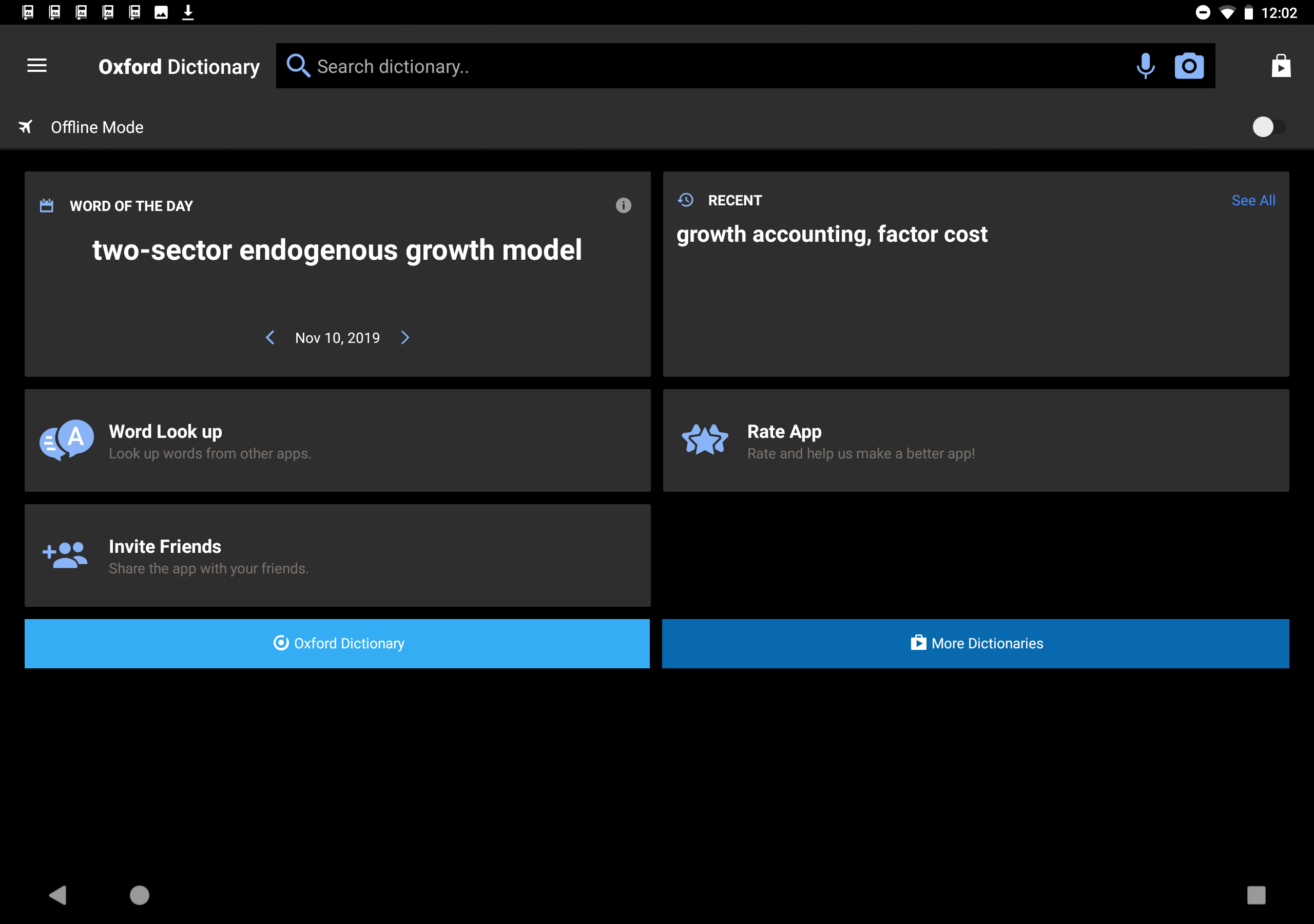
Task: Click the RECENT heading label
Action: [x=735, y=200]
